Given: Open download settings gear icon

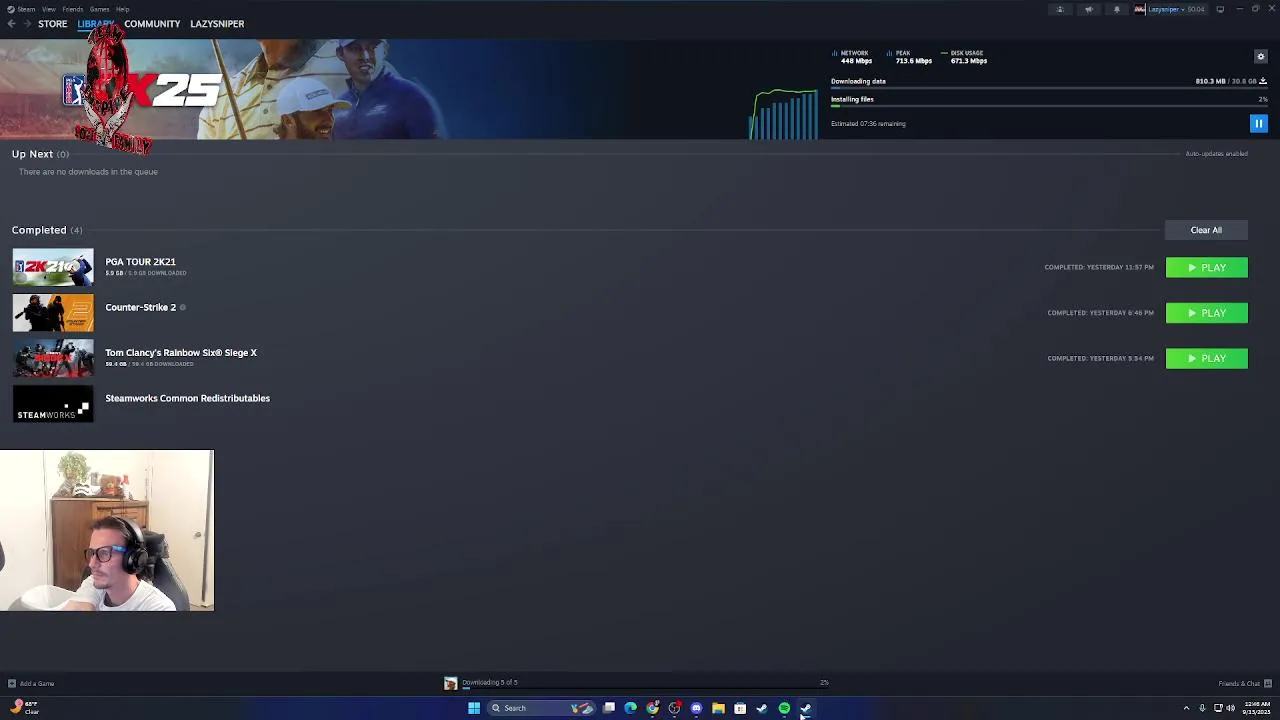Looking at the screenshot, I should [1261, 56].
